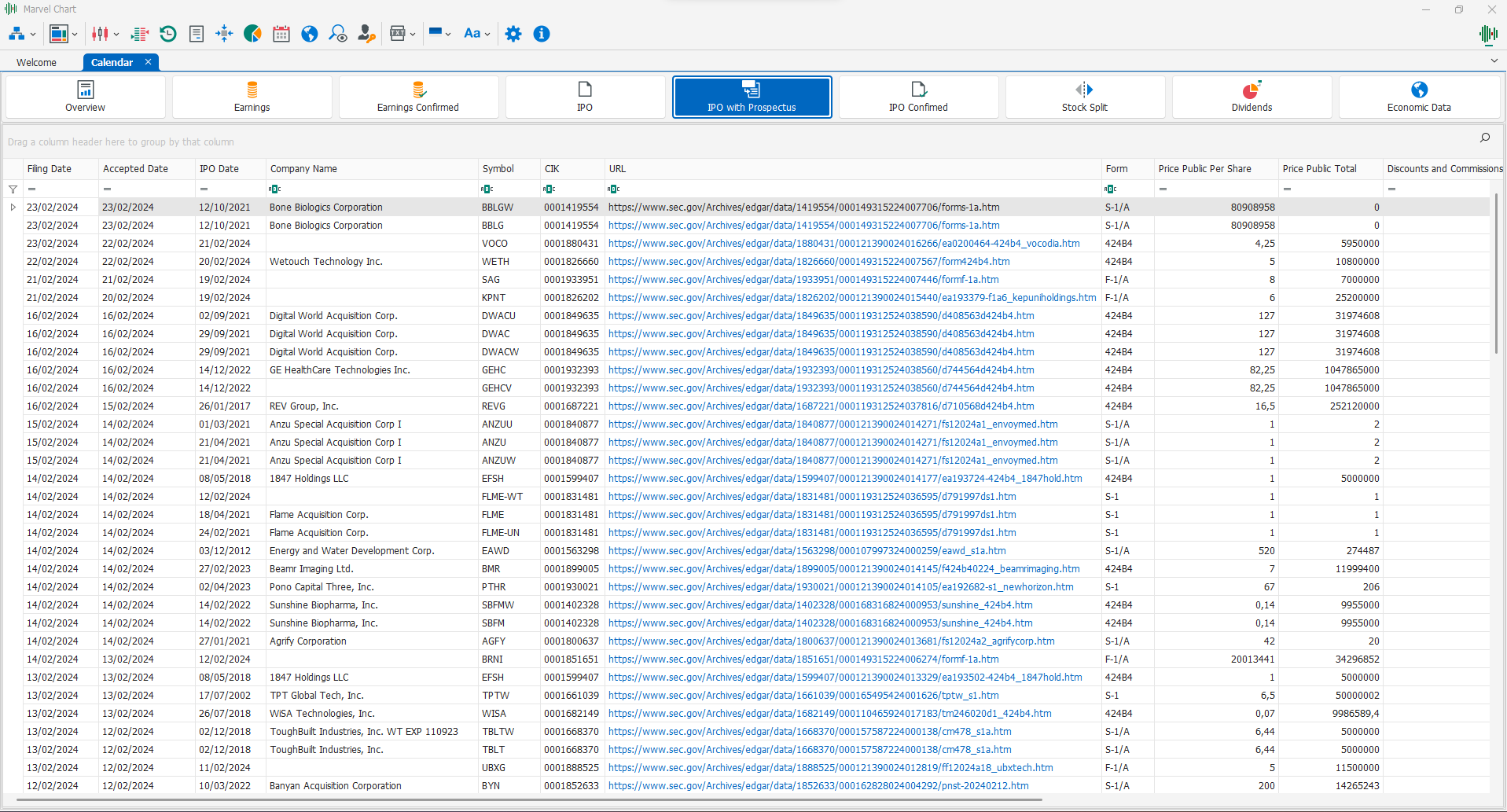Expand dropdown arrow next to color bar
The image size is (1507, 812).
pyautogui.click(x=448, y=35)
